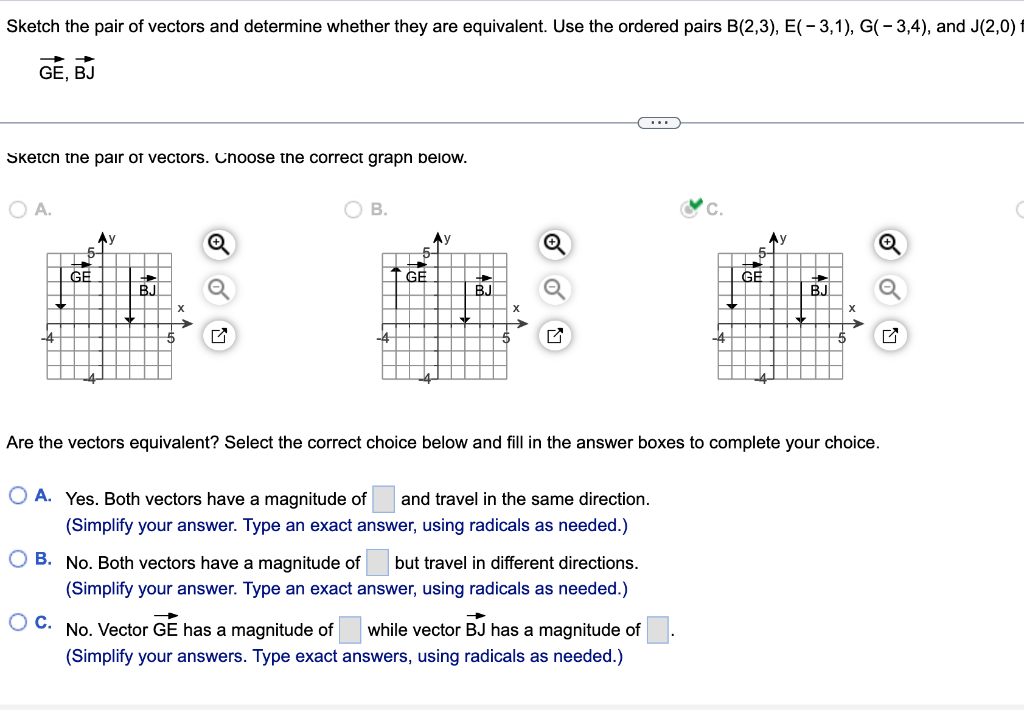Click the zoom-in magnifier icon for graph C

click(x=889, y=244)
